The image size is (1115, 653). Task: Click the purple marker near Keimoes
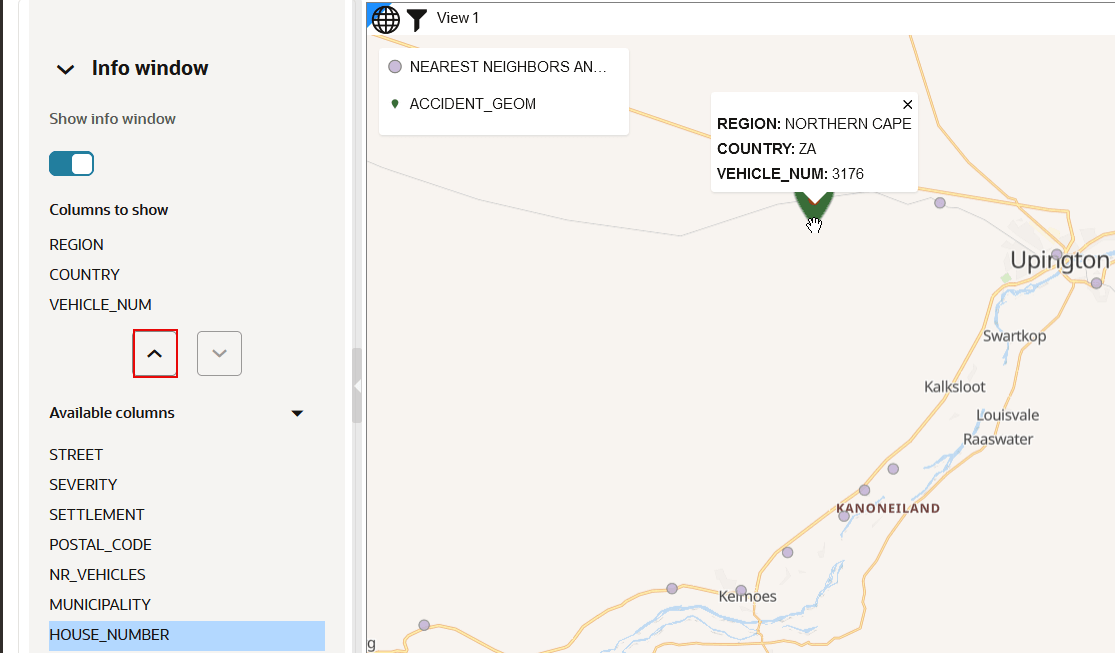coord(740,590)
